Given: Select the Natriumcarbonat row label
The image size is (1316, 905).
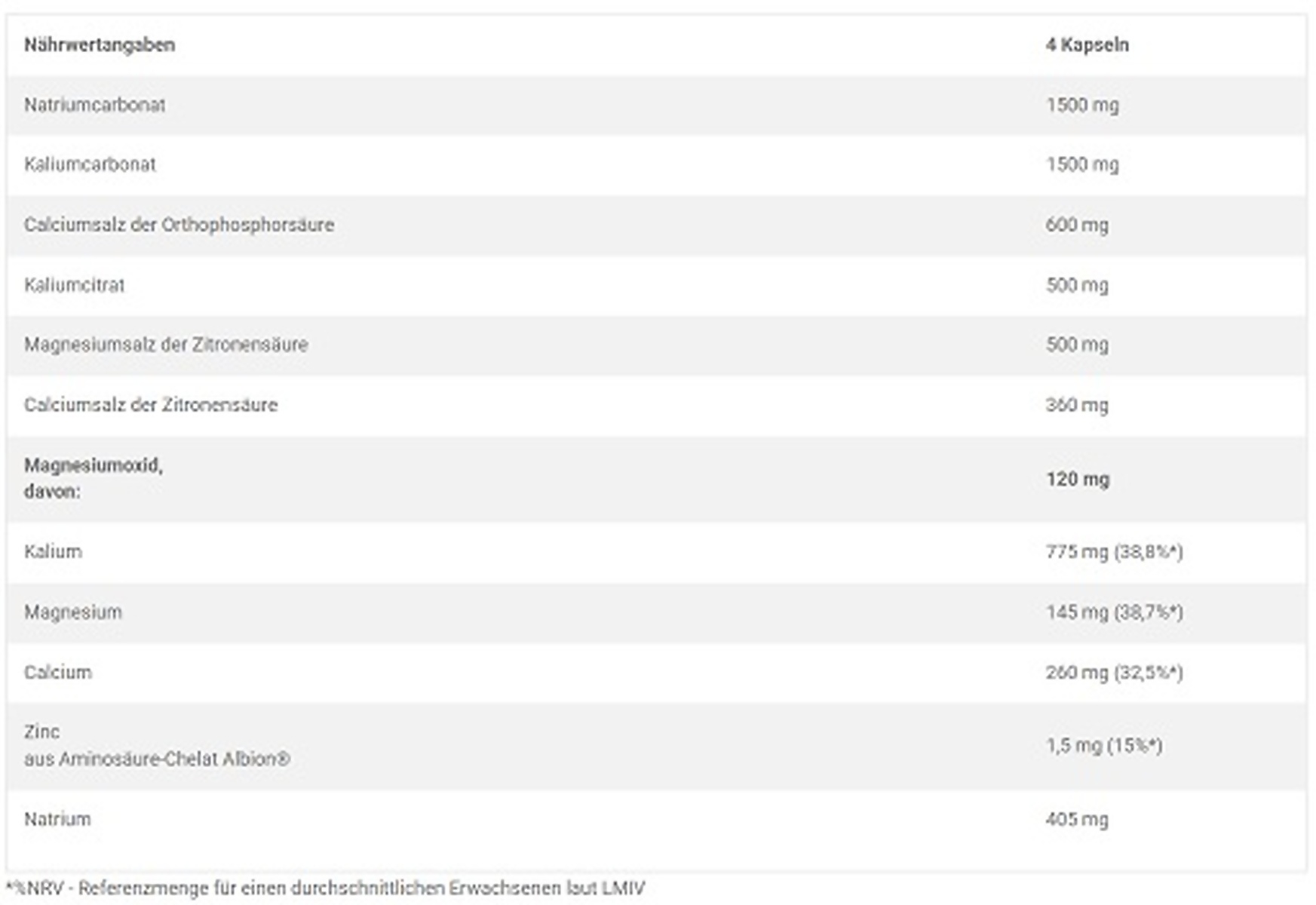Looking at the screenshot, I should tap(94, 105).
